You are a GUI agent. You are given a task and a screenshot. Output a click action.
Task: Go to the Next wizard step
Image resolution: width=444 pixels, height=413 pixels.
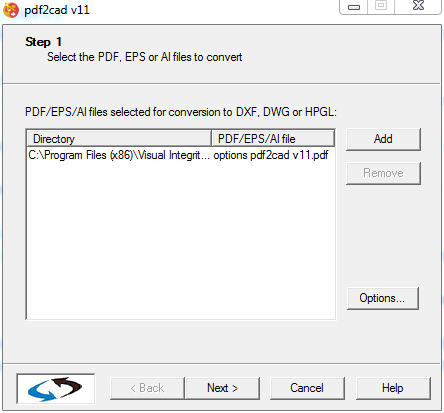(x=222, y=388)
